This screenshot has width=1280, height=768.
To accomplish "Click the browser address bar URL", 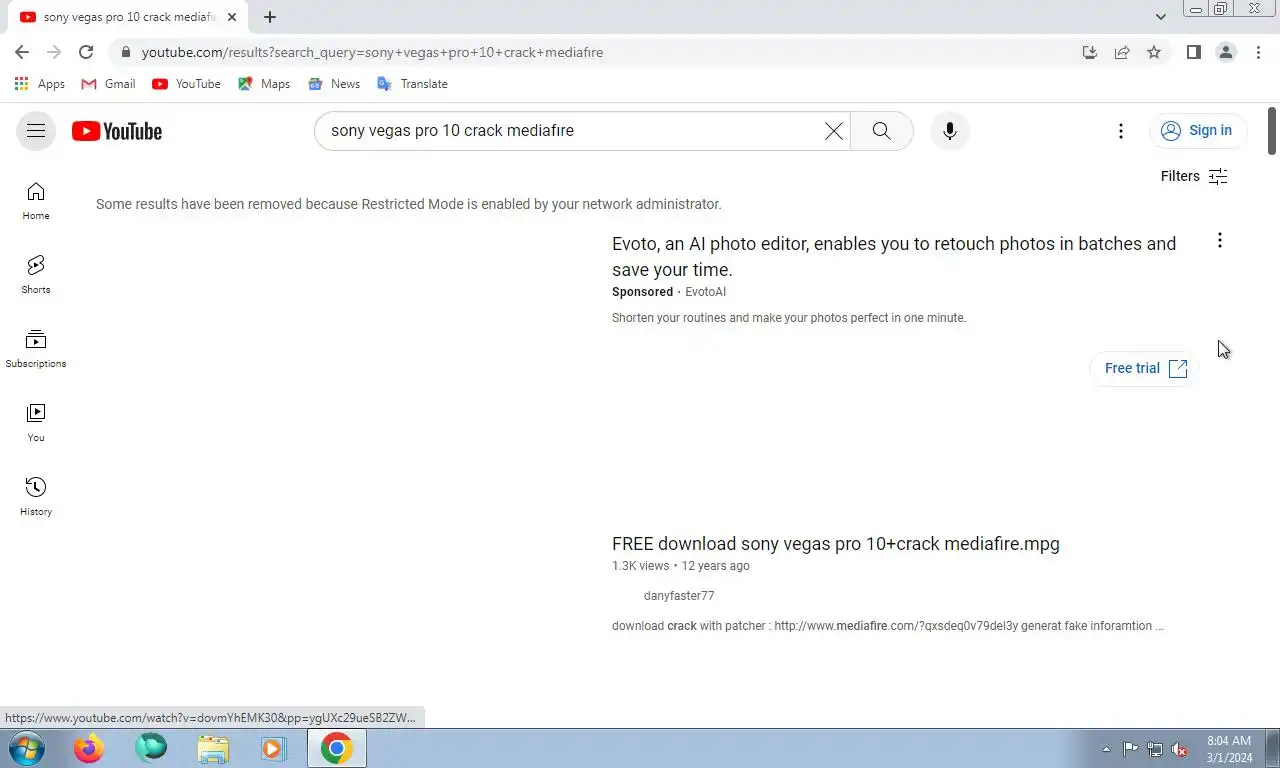I will click(372, 52).
